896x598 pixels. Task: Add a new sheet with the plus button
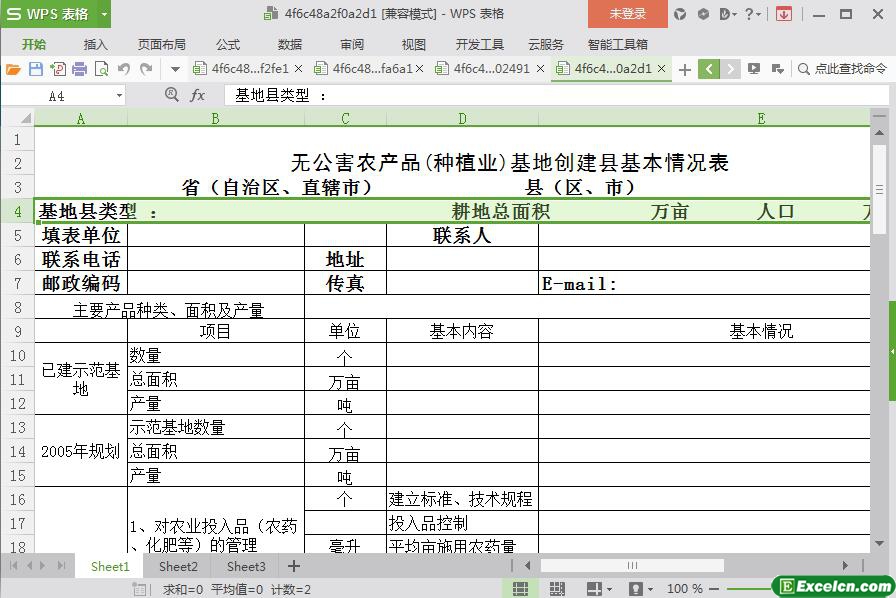point(294,567)
